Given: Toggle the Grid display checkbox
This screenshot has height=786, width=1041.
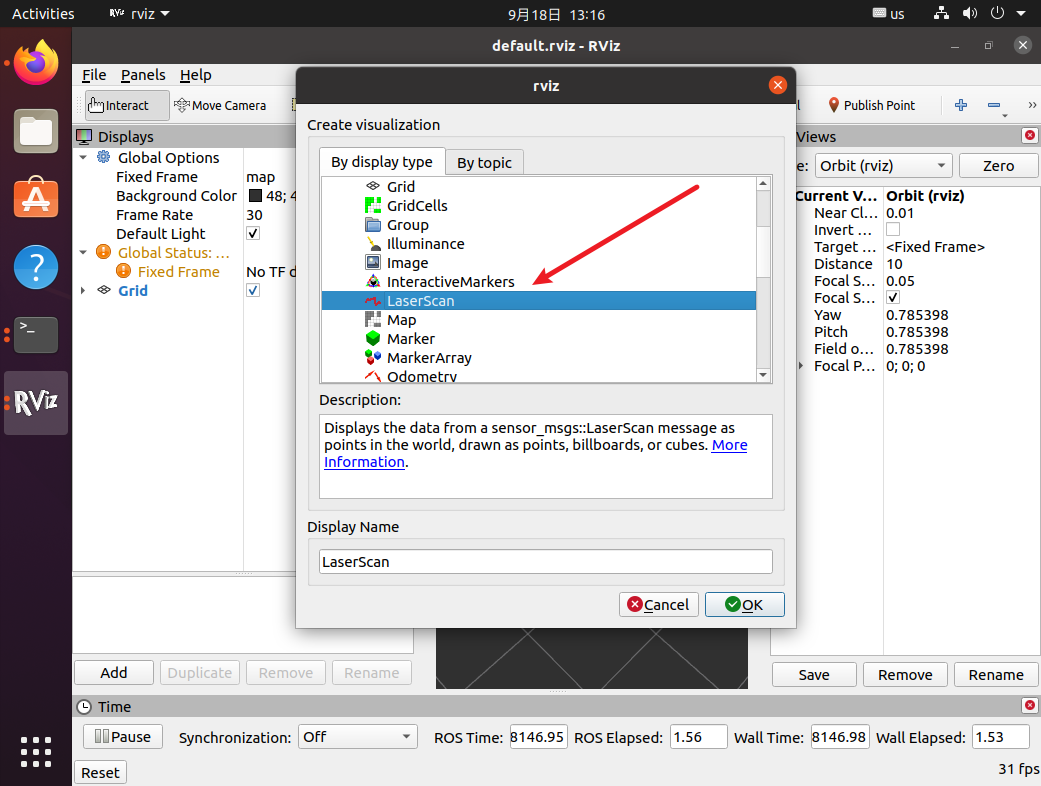Looking at the screenshot, I should coord(253,291).
